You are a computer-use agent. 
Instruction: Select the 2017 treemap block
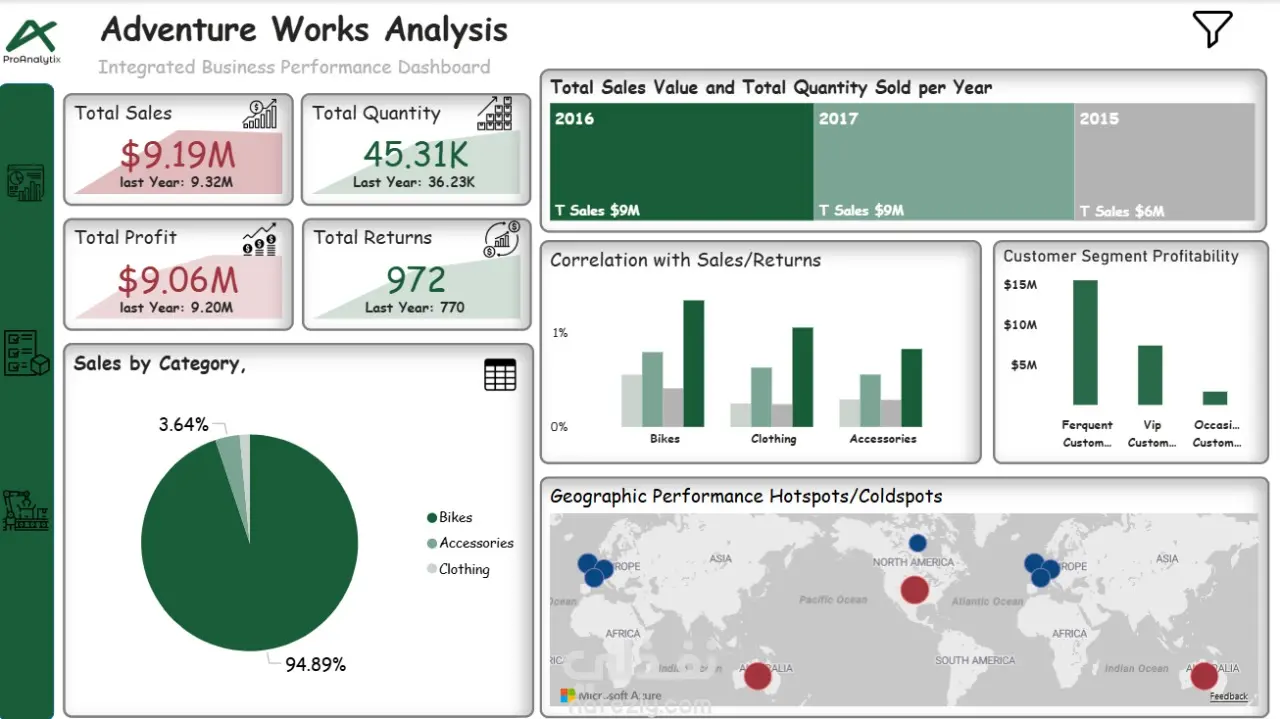coord(944,162)
